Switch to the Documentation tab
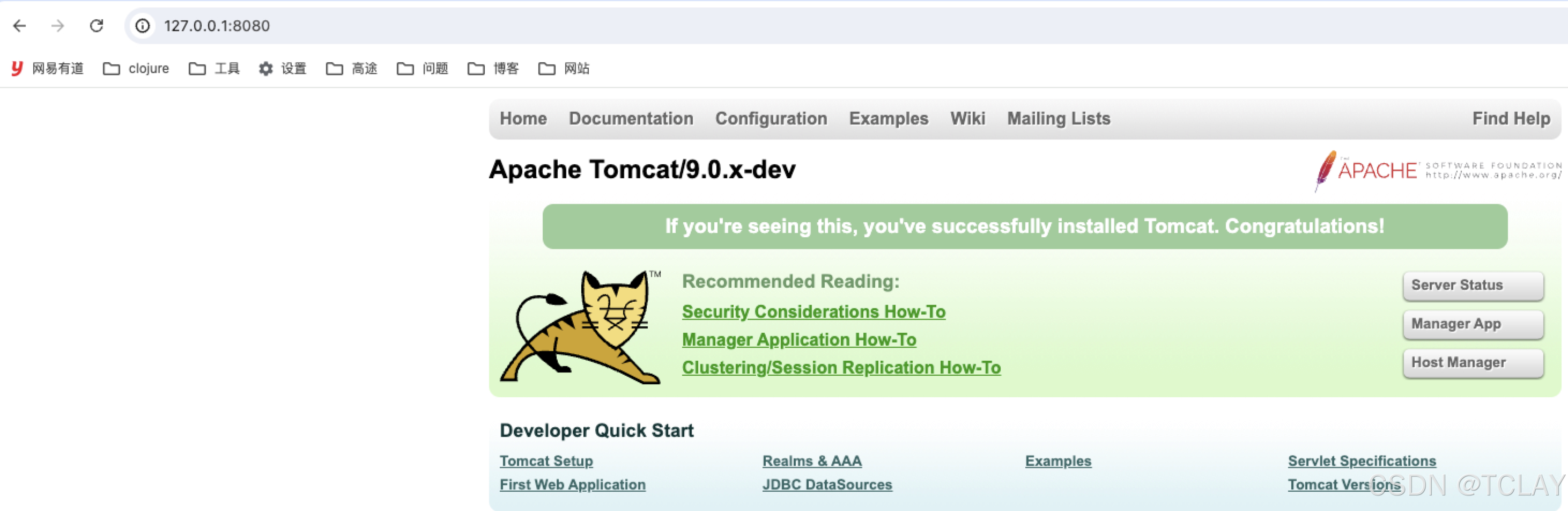 pyautogui.click(x=631, y=118)
